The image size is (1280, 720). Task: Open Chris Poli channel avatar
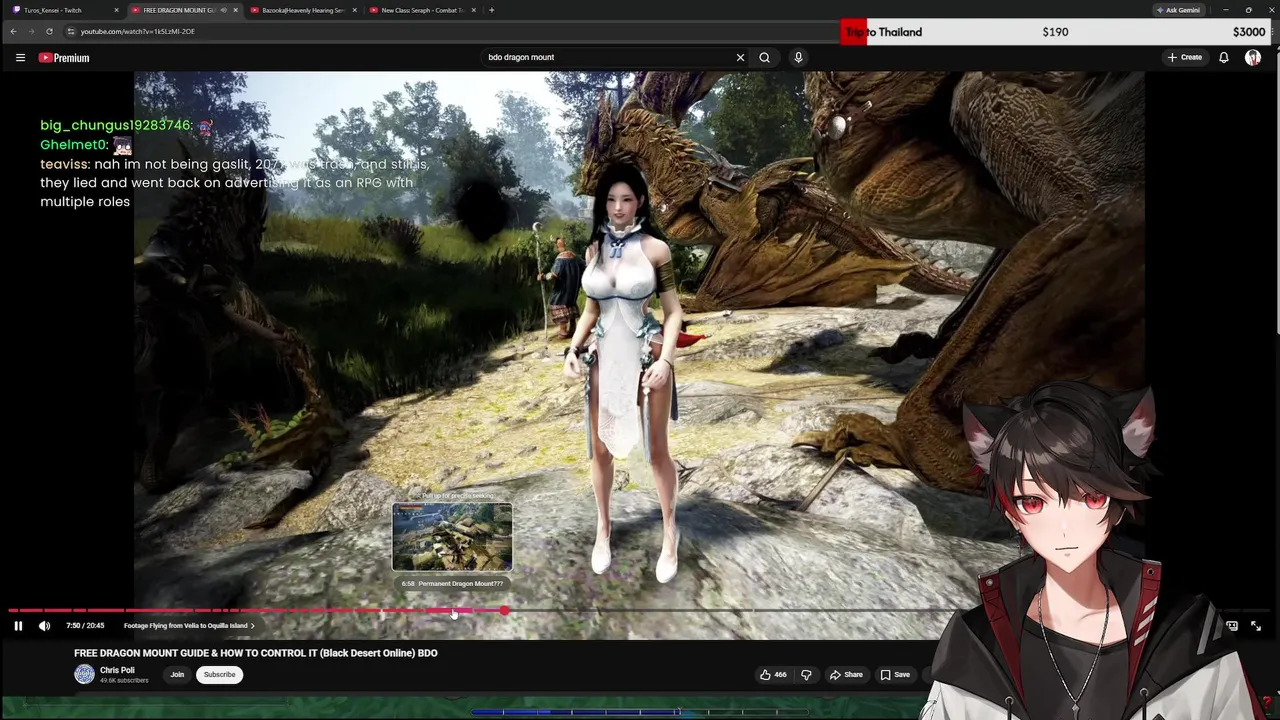84,675
